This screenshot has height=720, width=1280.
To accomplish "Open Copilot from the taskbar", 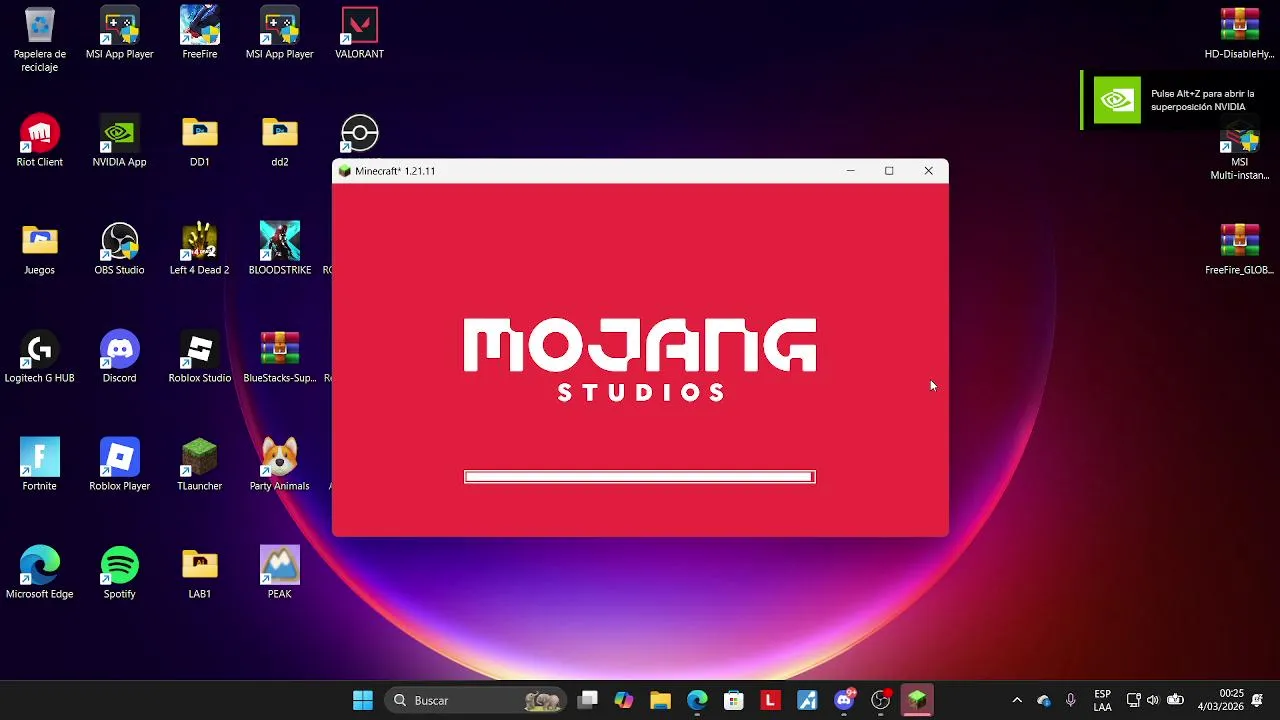I will click(x=624, y=700).
